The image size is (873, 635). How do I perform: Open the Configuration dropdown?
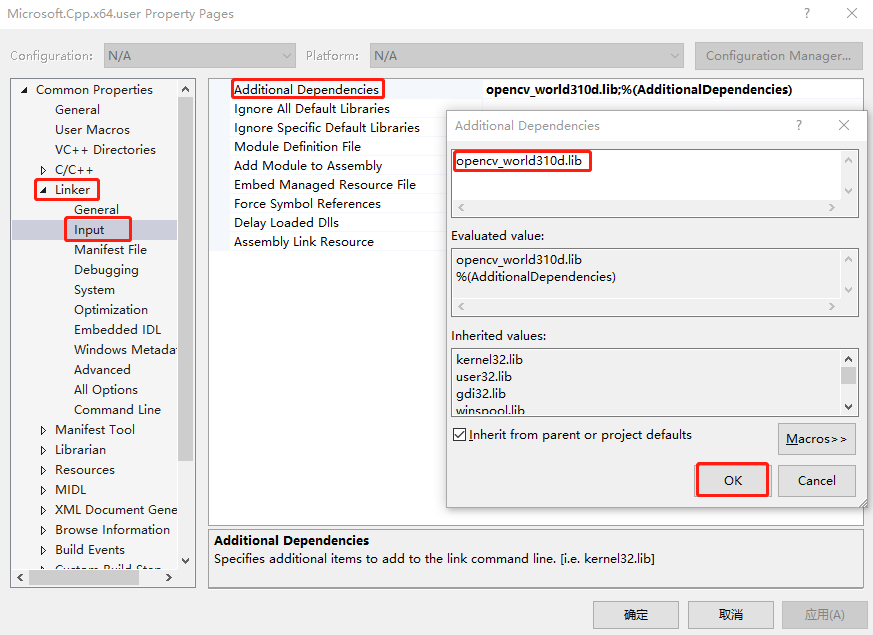tap(199, 56)
